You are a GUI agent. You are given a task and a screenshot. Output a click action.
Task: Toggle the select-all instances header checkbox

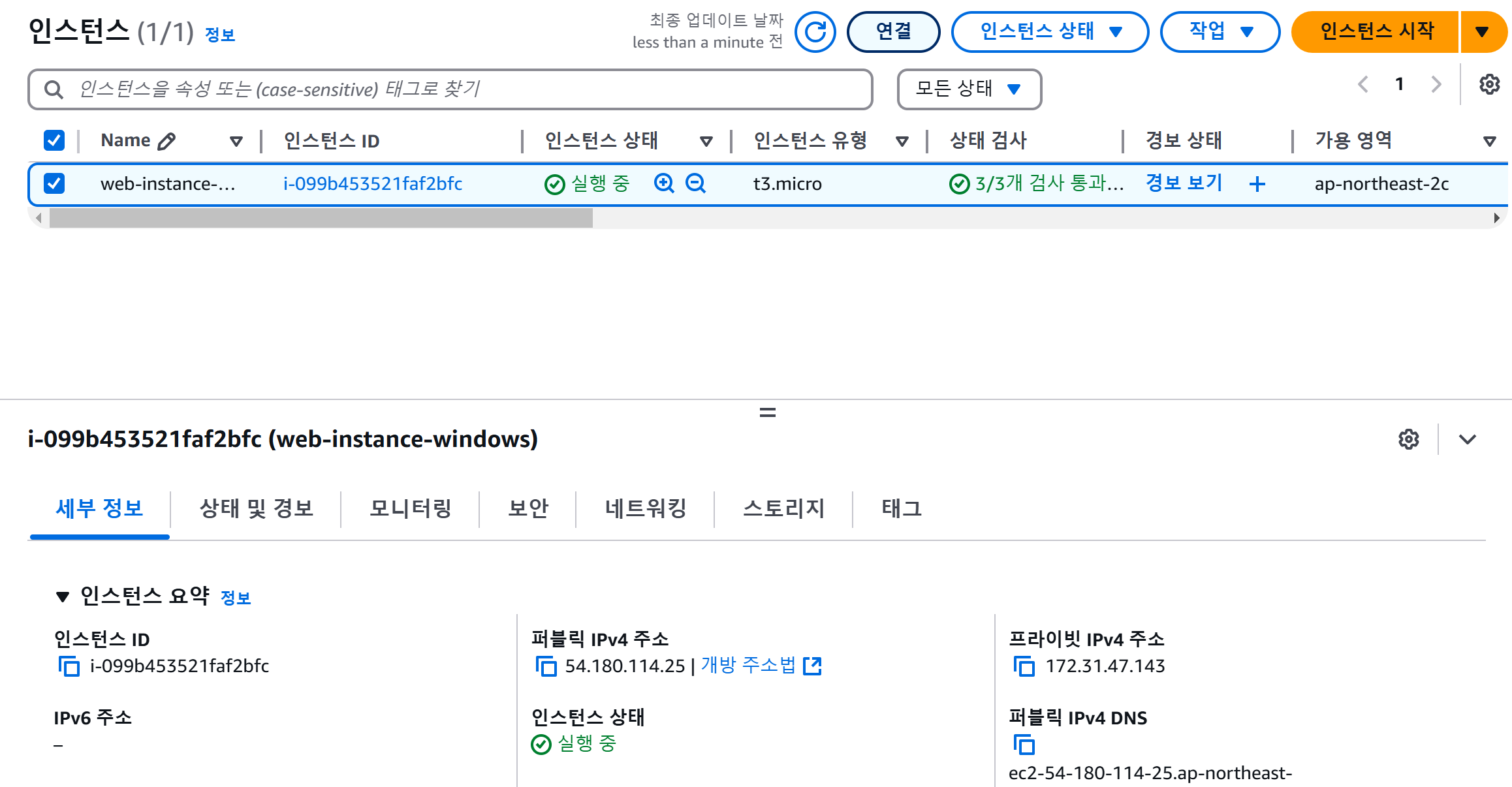[54, 140]
